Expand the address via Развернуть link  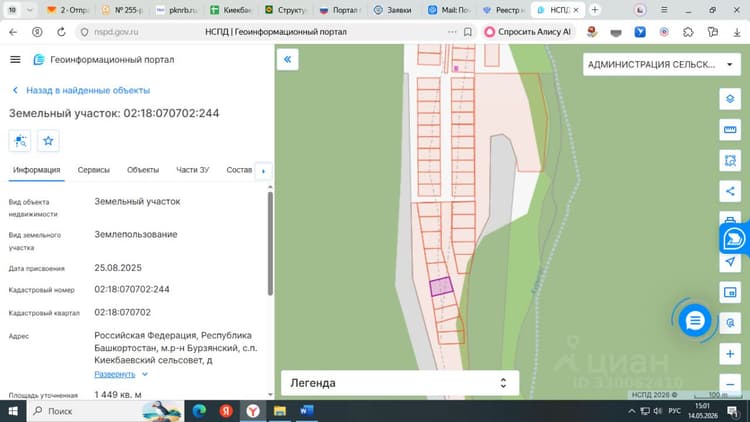coord(121,374)
